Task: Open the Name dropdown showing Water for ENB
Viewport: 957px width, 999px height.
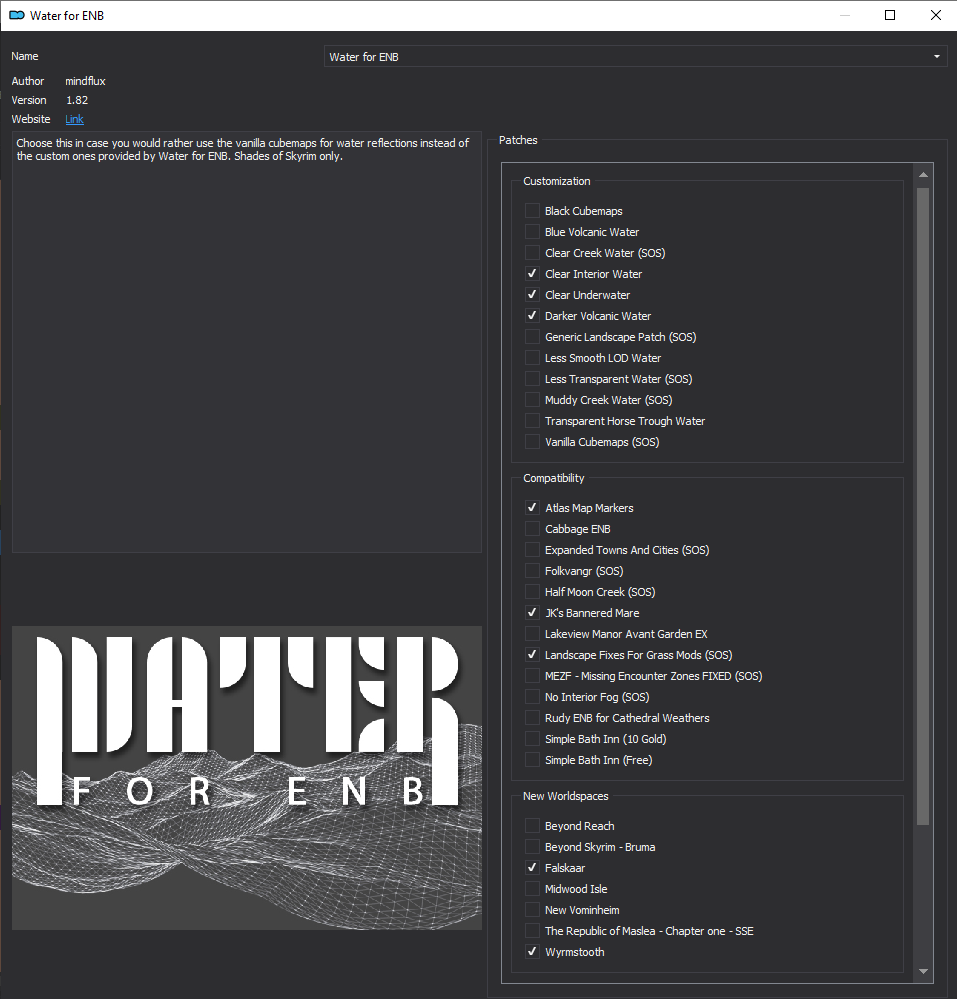Action: [635, 57]
